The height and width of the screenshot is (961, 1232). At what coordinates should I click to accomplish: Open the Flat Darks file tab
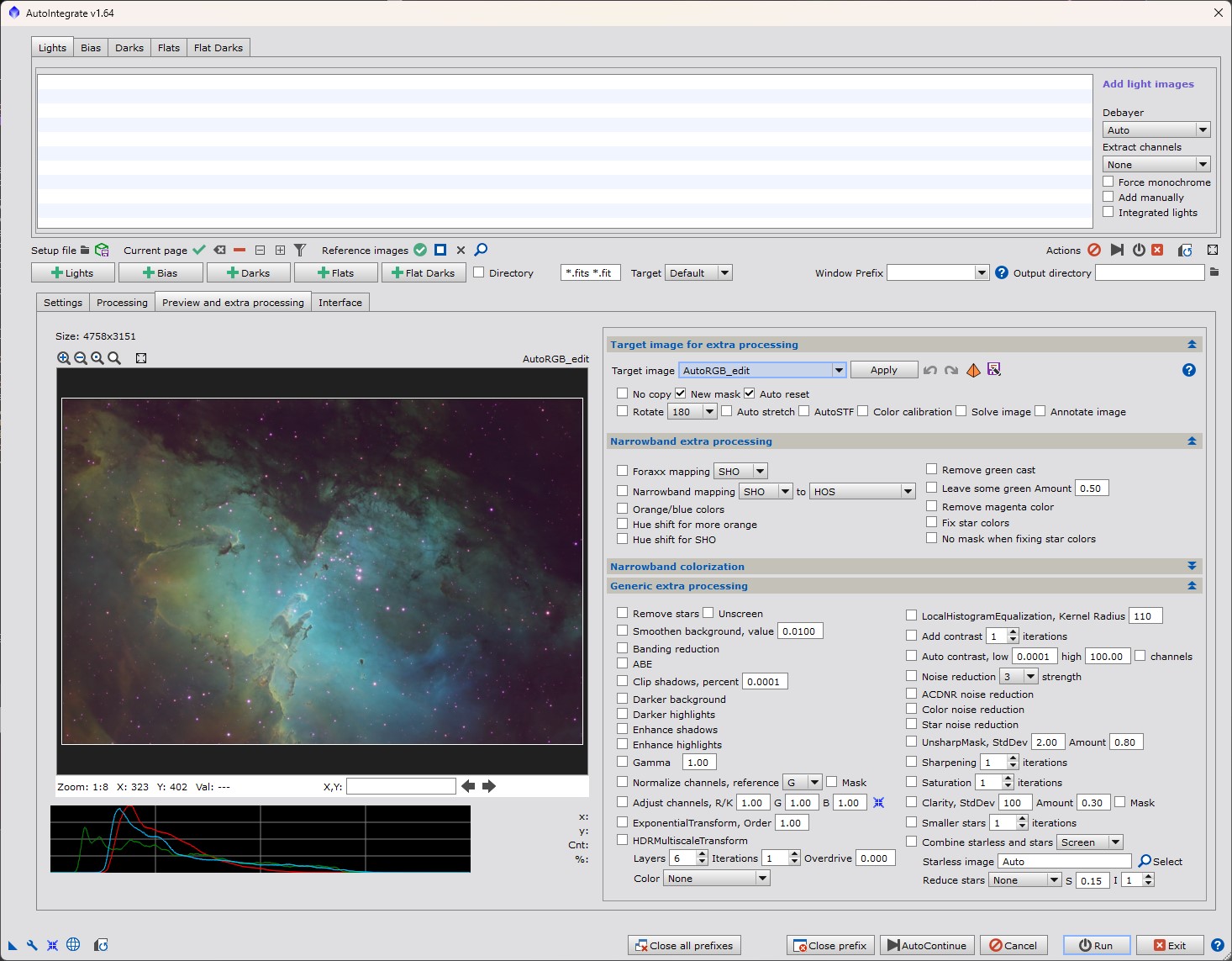point(218,48)
